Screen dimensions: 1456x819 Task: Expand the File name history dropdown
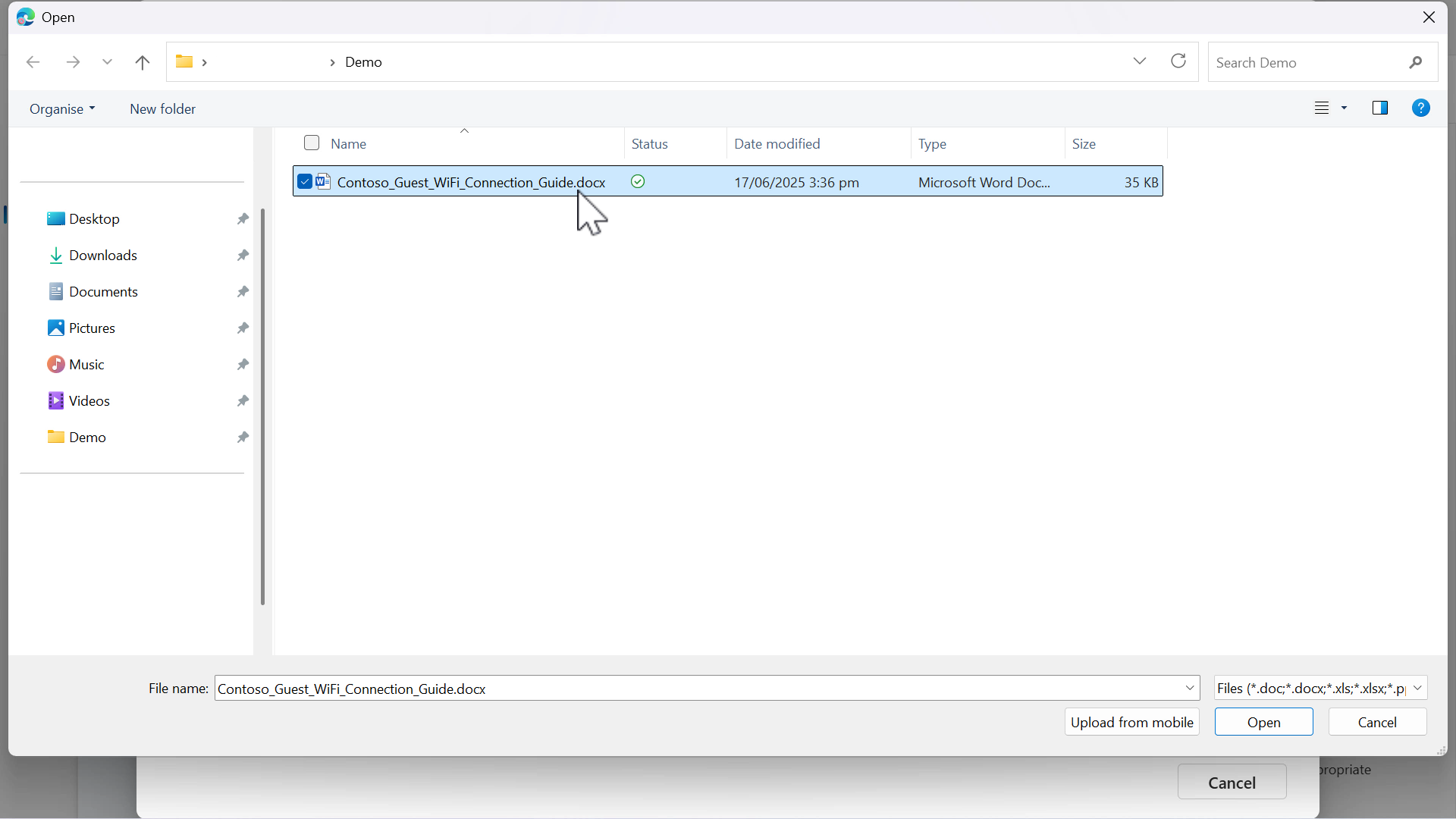(1190, 689)
